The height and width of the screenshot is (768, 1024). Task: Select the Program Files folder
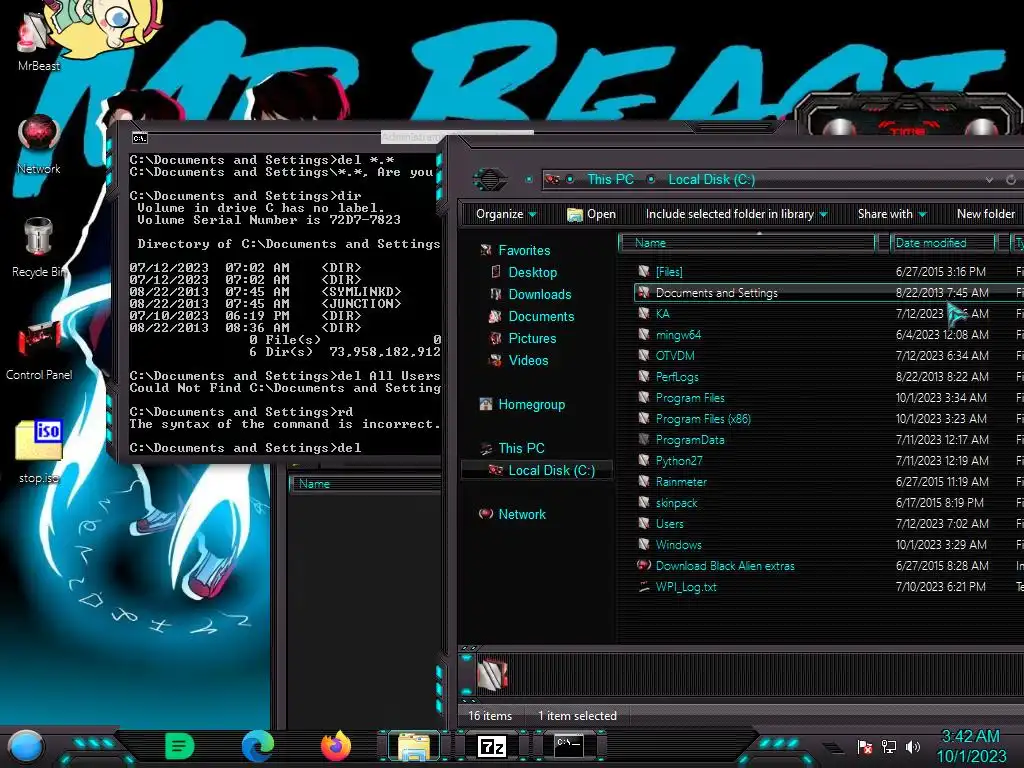[690, 398]
